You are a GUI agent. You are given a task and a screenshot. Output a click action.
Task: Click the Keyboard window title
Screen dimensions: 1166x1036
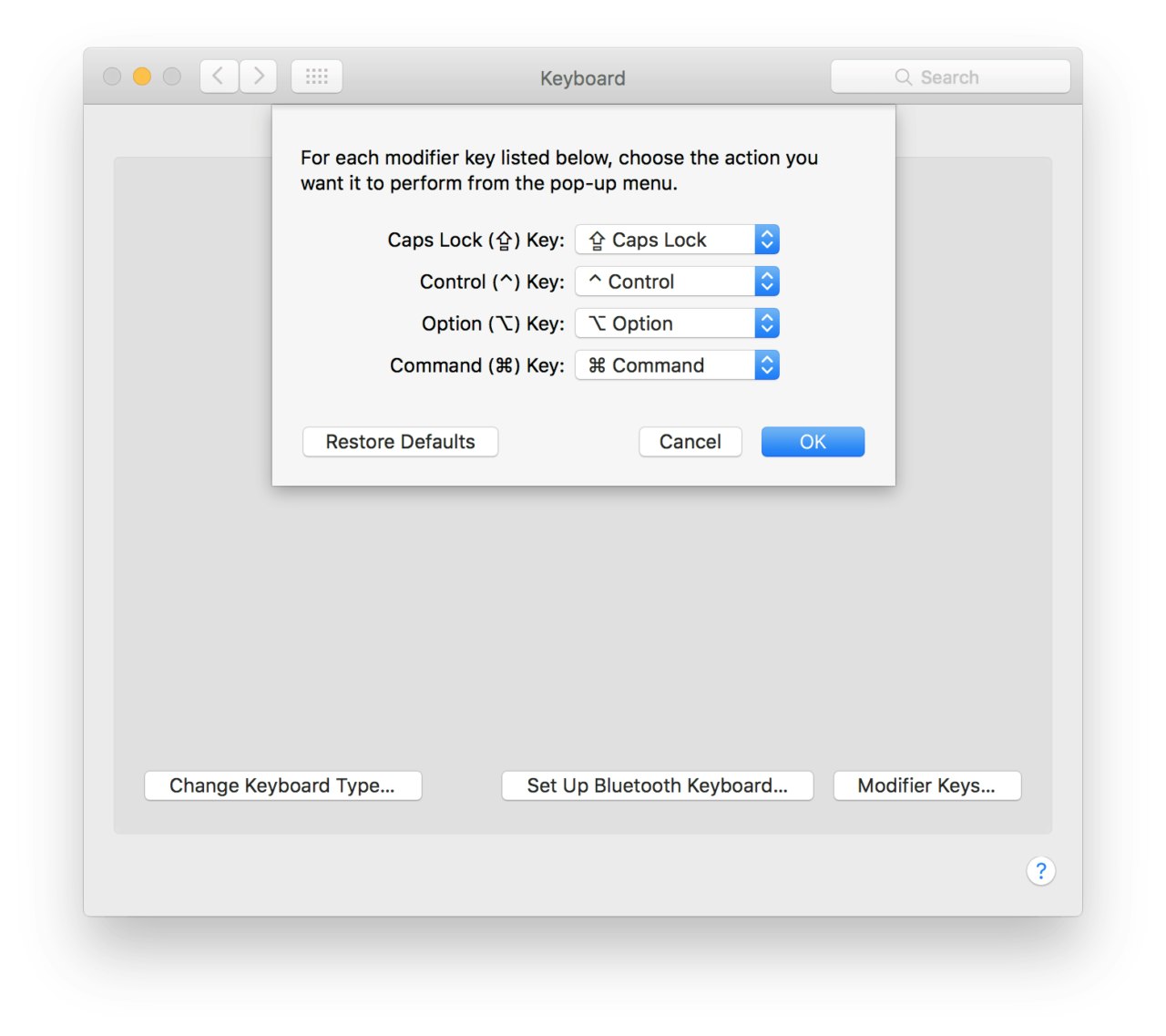pos(582,78)
